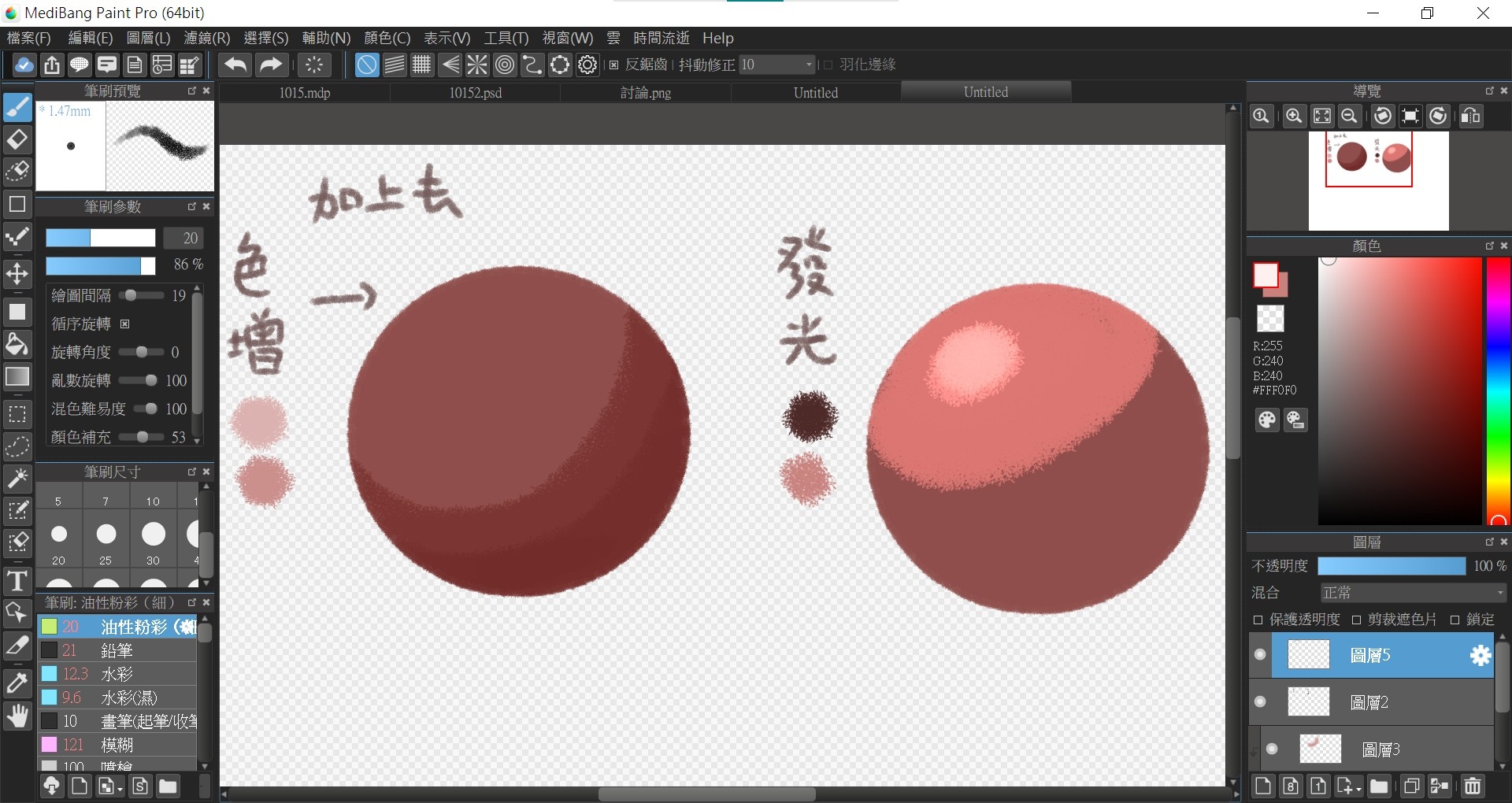Viewport: 1512px width, 803px height.
Task: Select the Lasso selection tool
Action: pos(17,446)
